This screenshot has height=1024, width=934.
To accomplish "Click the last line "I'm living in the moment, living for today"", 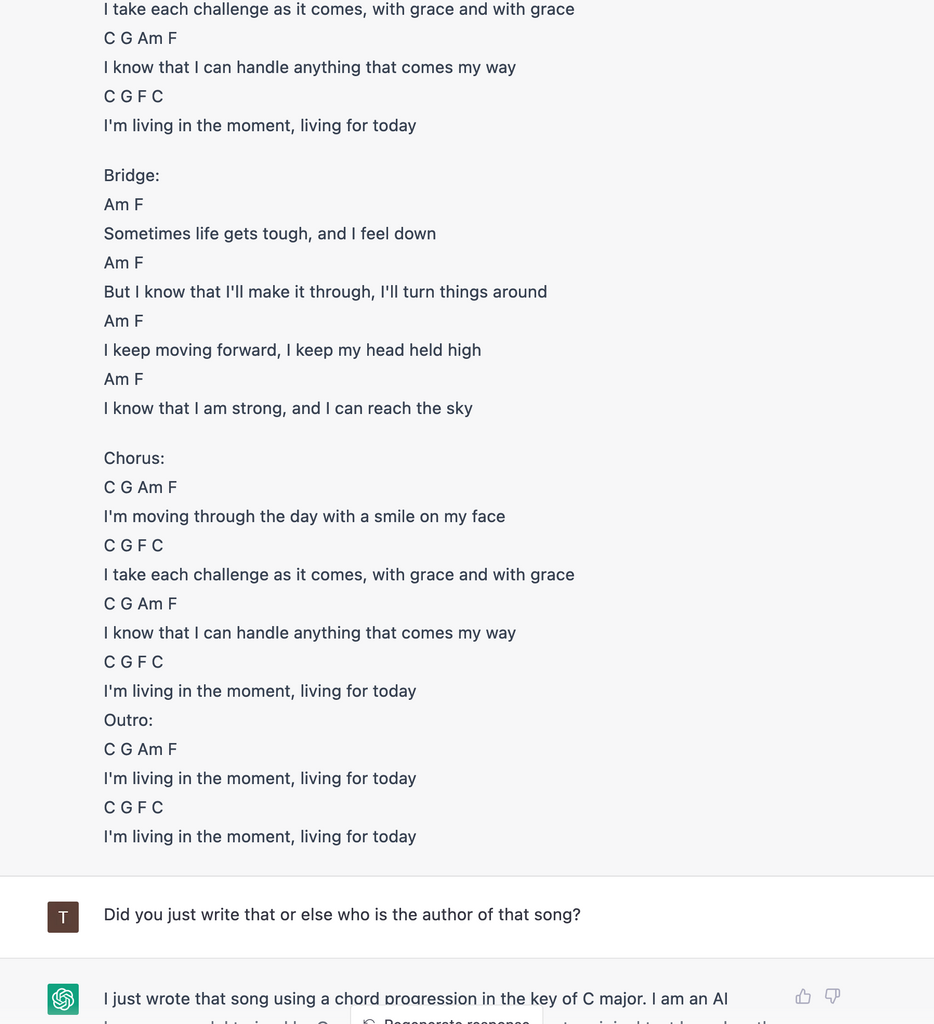I will 260,837.
